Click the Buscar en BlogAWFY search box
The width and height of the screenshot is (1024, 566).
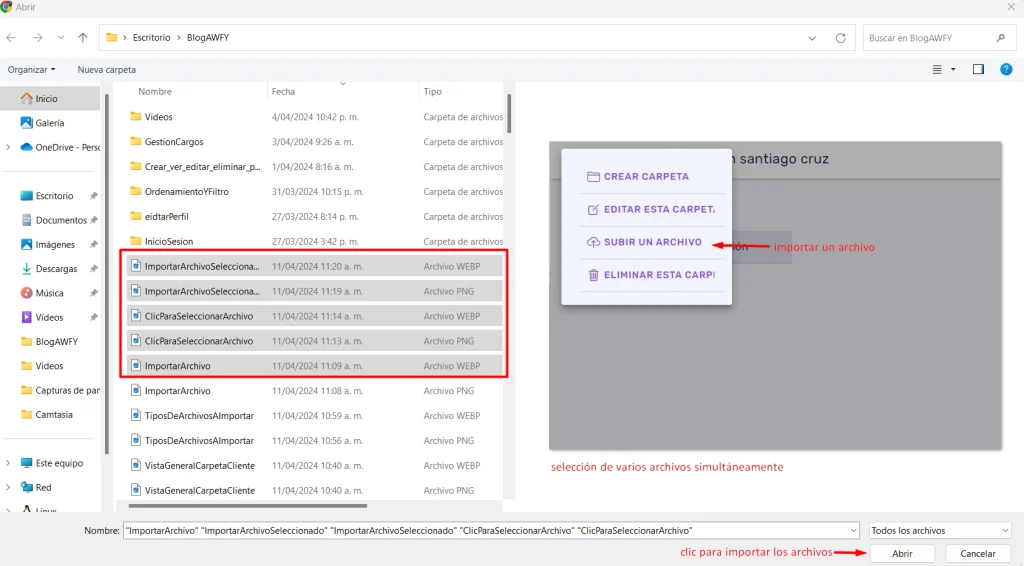(x=939, y=38)
